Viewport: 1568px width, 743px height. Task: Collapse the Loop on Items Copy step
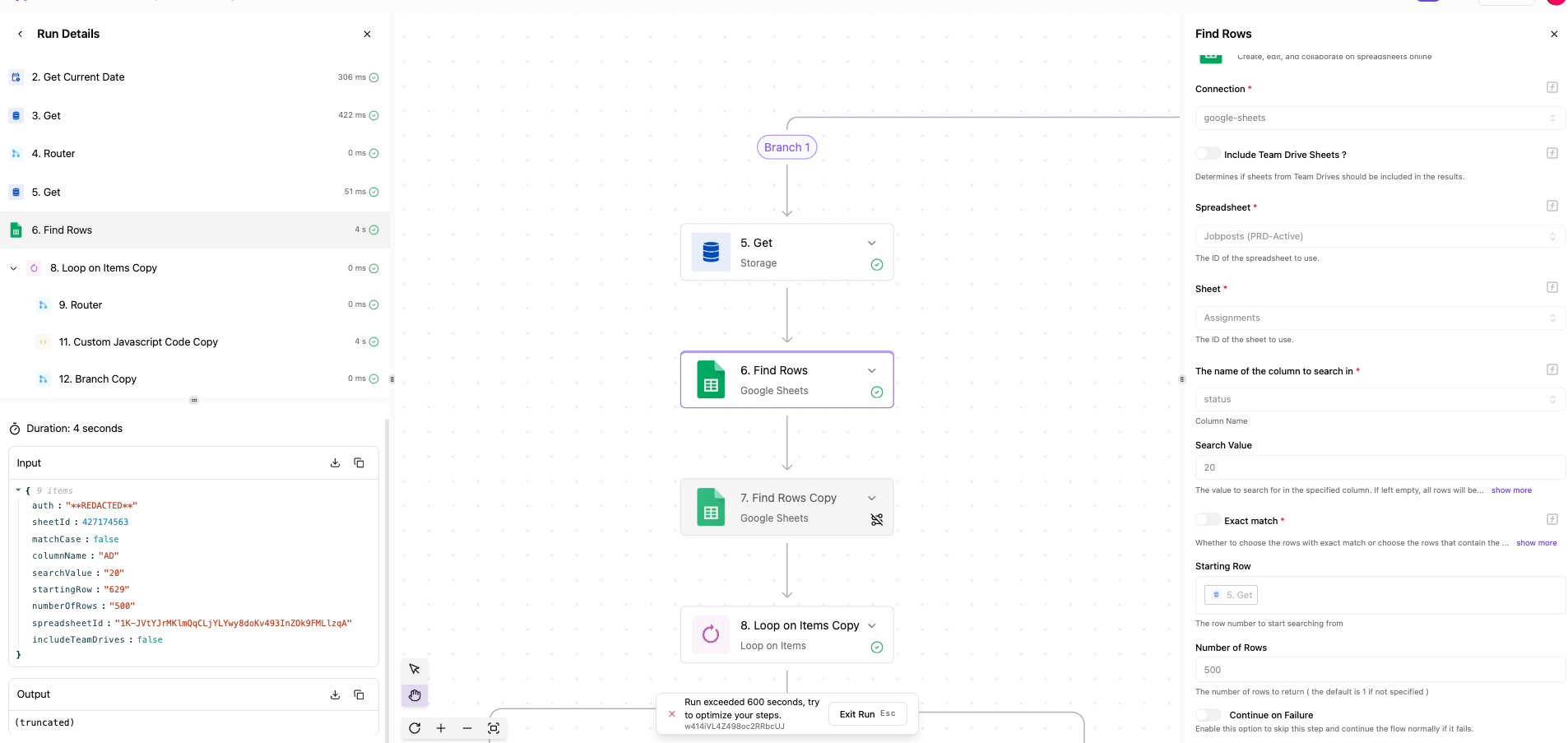point(14,268)
